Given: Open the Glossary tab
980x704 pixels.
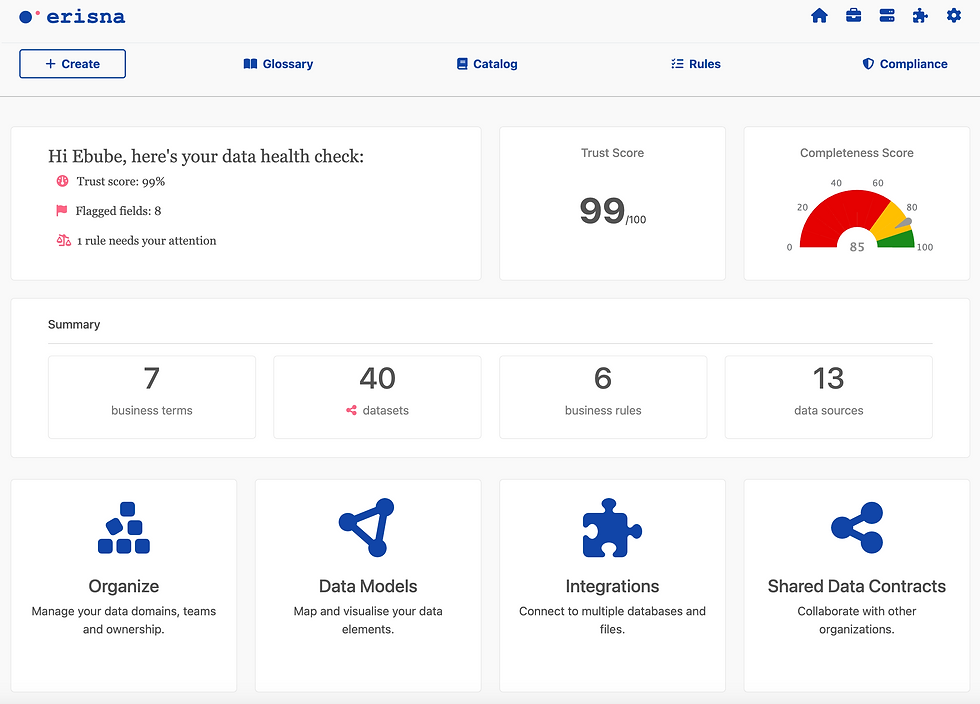Looking at the screenshot, I should [x=278, y=64].
